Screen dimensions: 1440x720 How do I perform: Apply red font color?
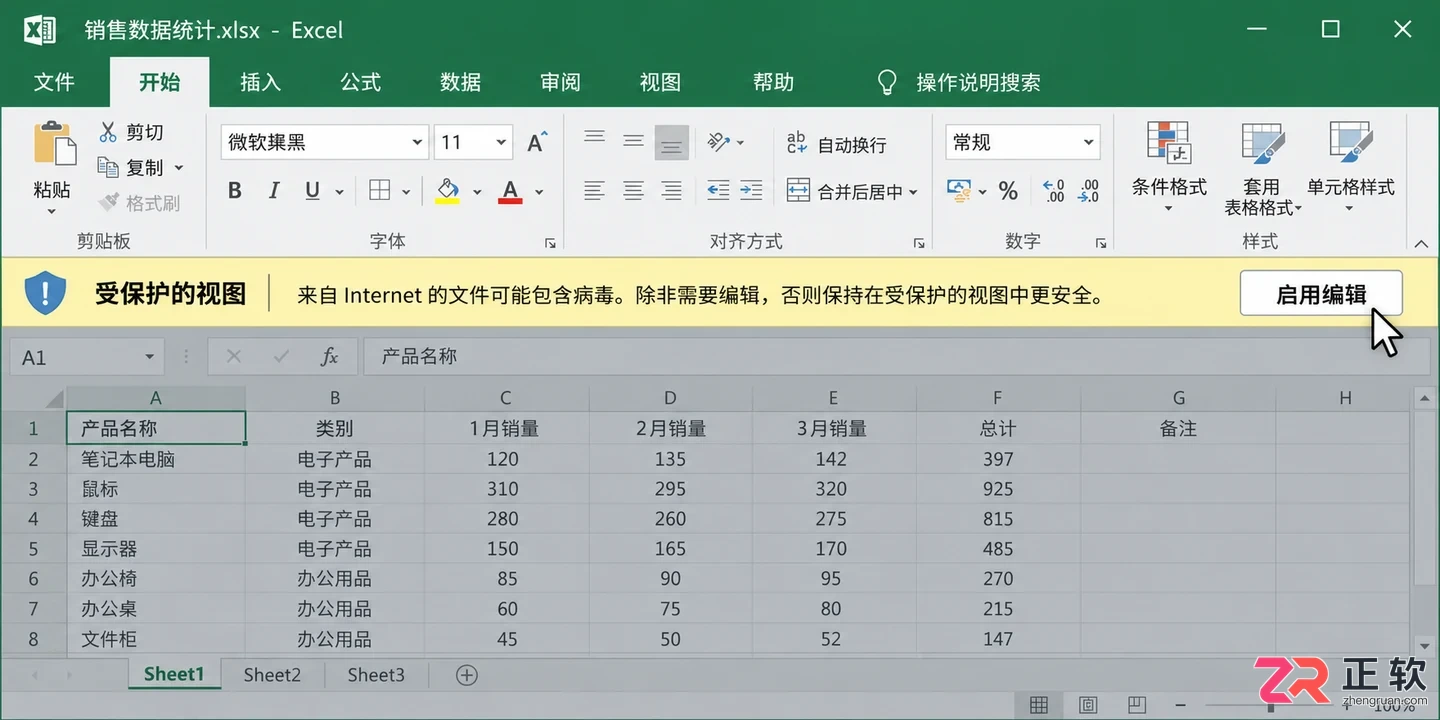point(511,191)
